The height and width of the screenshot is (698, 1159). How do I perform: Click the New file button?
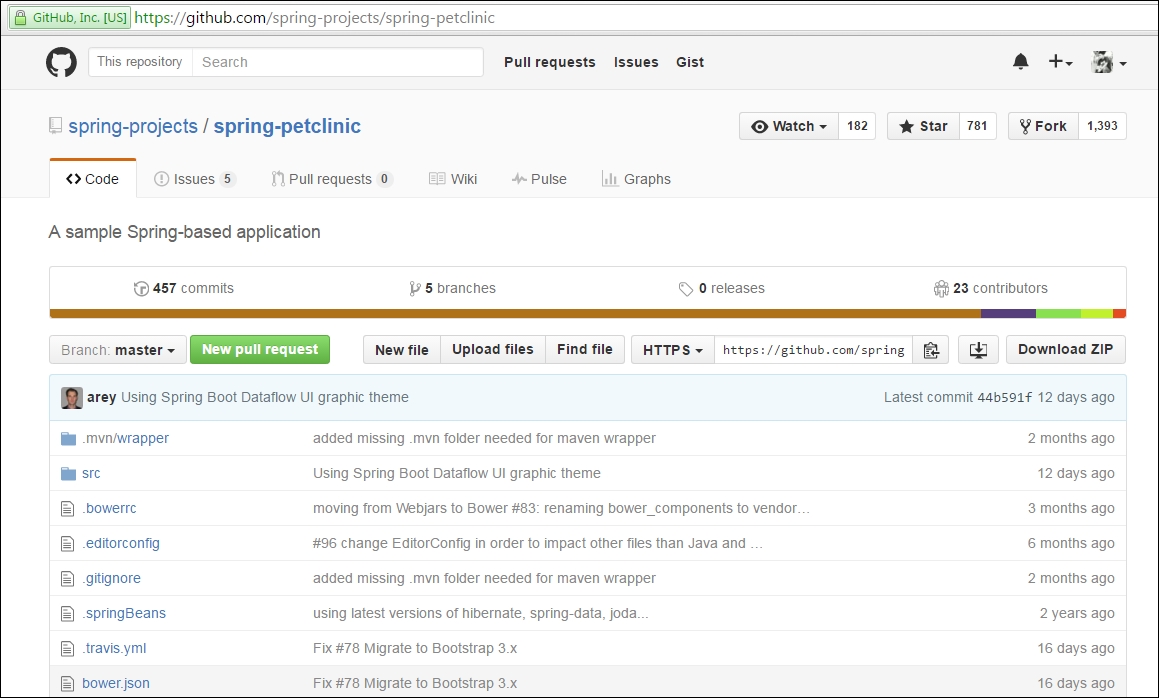[401, 350]
